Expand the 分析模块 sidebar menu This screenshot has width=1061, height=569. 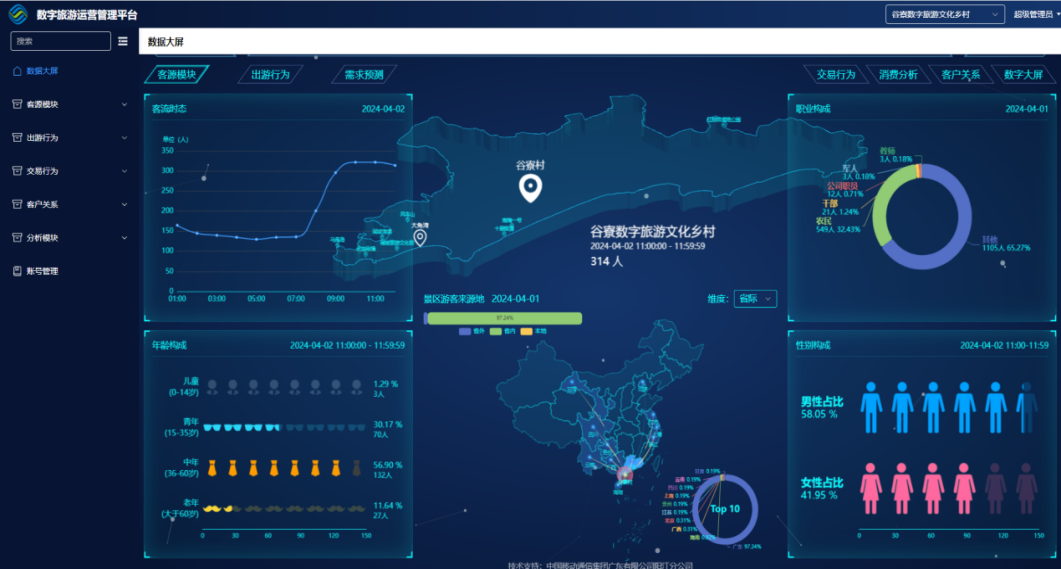[x=68, y=238]
